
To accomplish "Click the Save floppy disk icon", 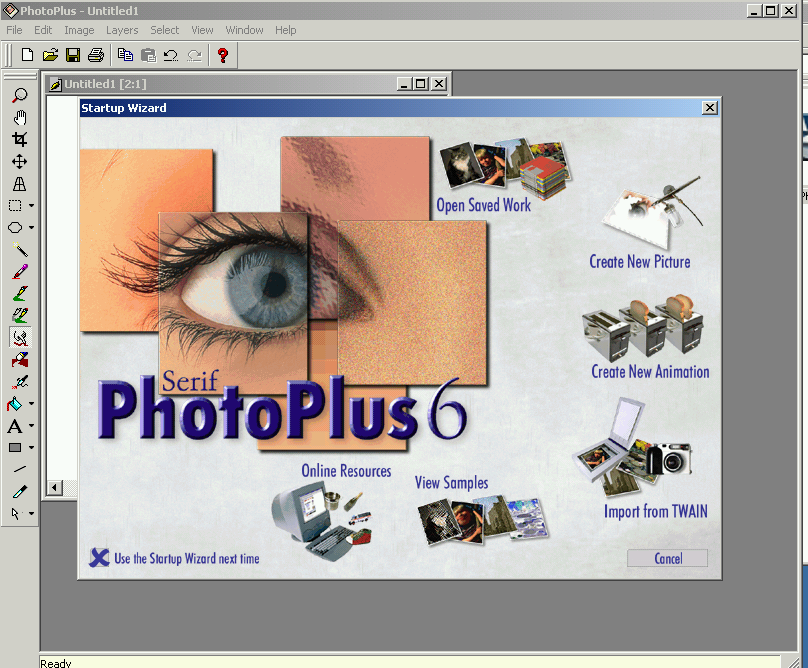I will [73, 55].
